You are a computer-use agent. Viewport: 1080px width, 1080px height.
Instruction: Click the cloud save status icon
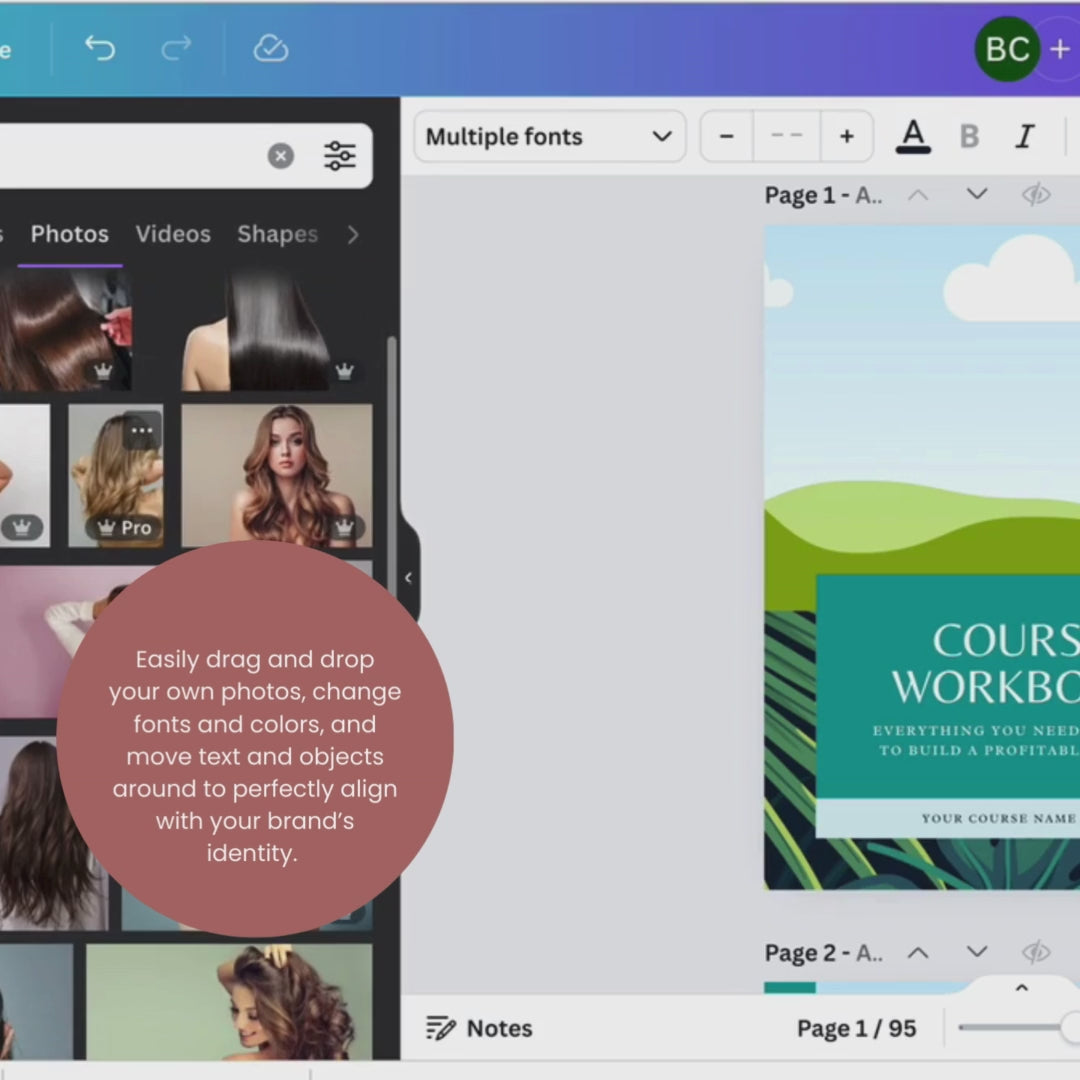click(270, 48)
